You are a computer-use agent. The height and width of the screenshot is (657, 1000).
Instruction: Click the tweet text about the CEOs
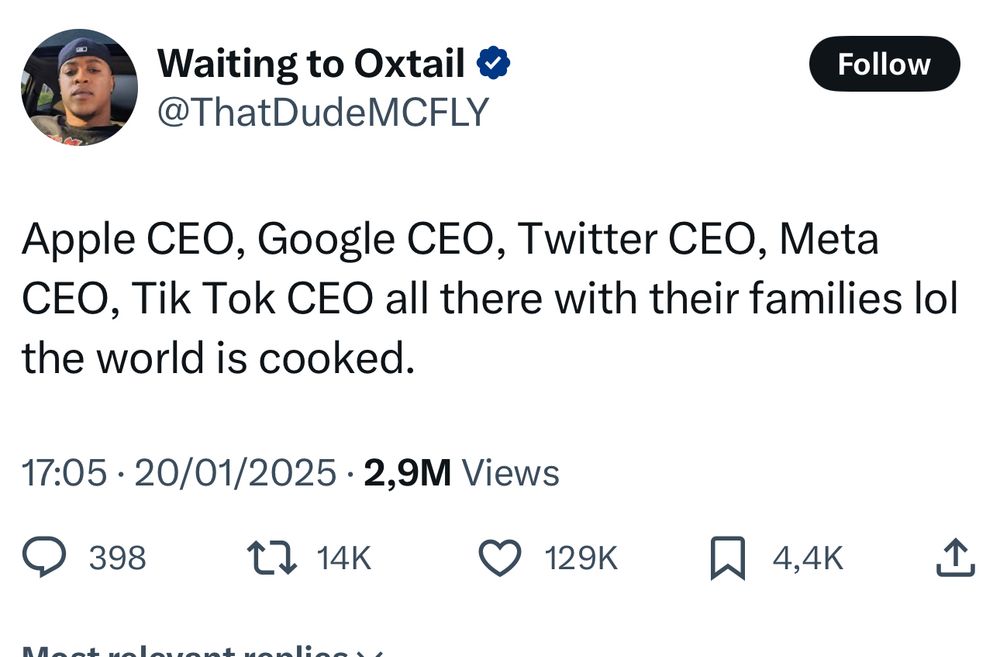(488, 299)
